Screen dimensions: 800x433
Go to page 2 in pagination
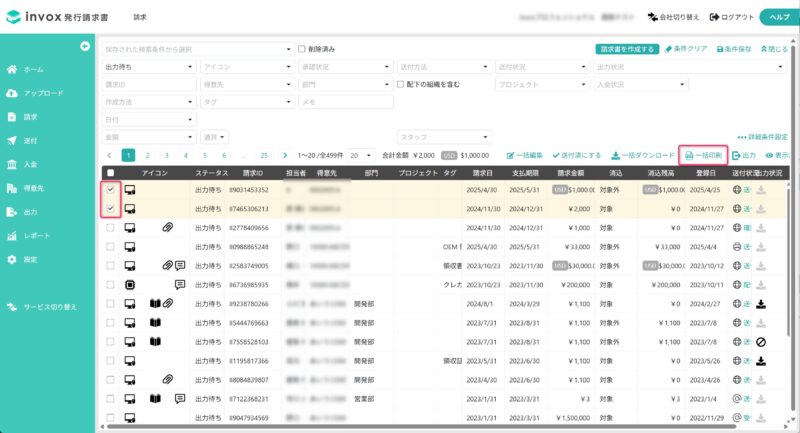[x=147, y=156]
